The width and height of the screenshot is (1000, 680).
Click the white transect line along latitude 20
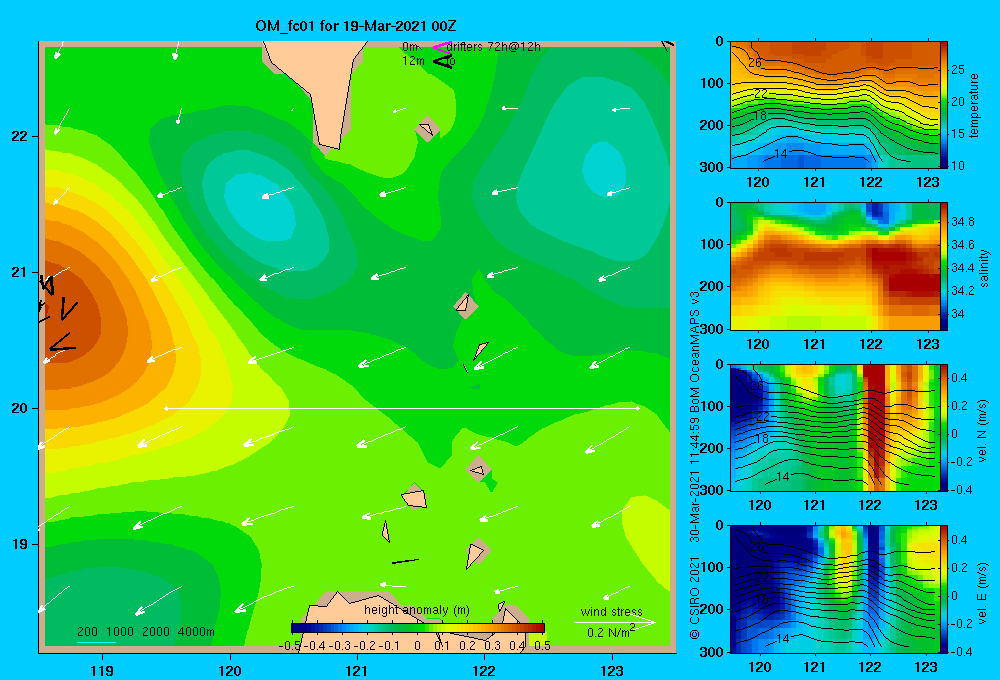pos(402,408)
